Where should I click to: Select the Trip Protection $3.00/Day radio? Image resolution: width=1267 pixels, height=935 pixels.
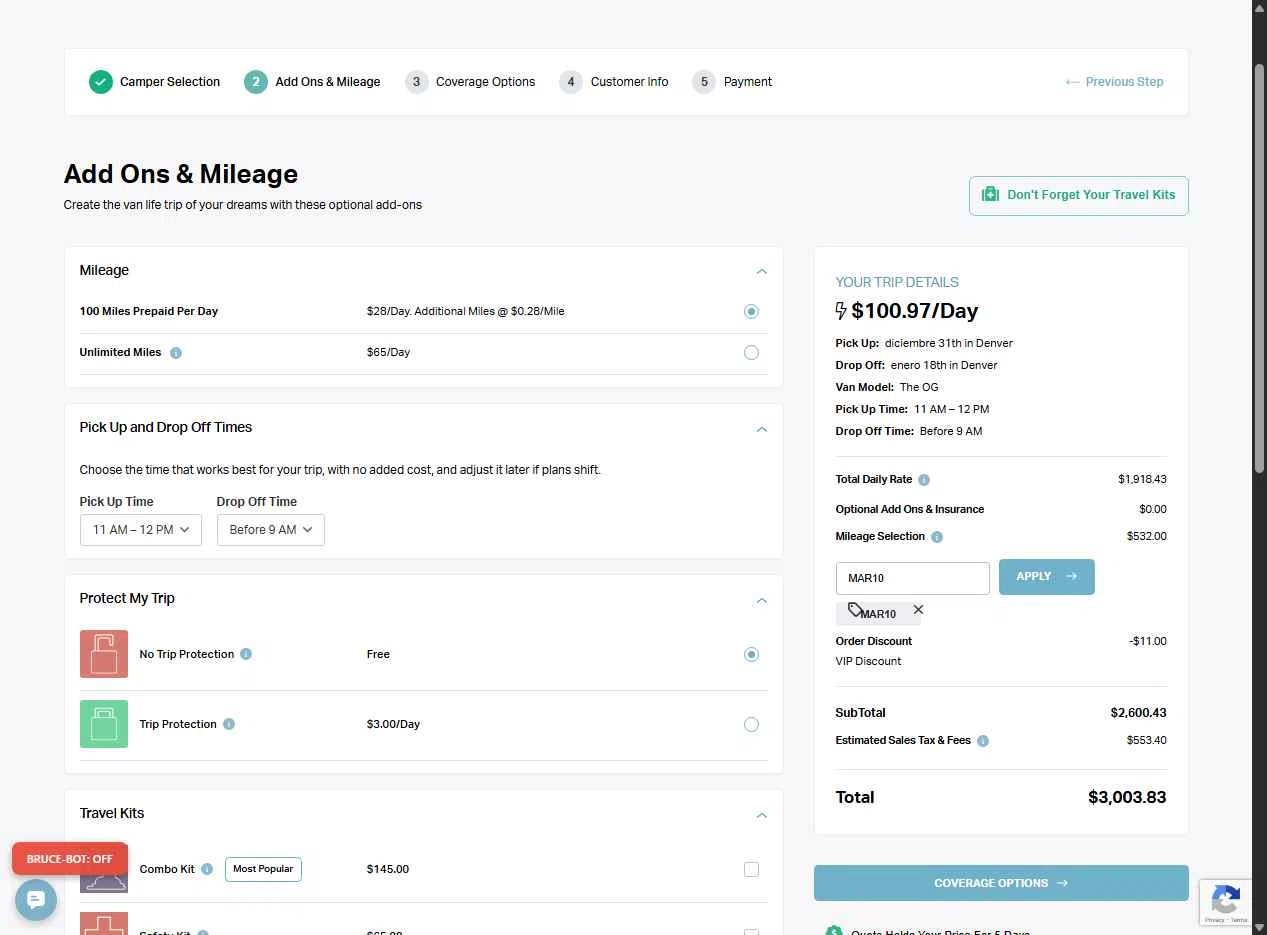coord(751,725)
